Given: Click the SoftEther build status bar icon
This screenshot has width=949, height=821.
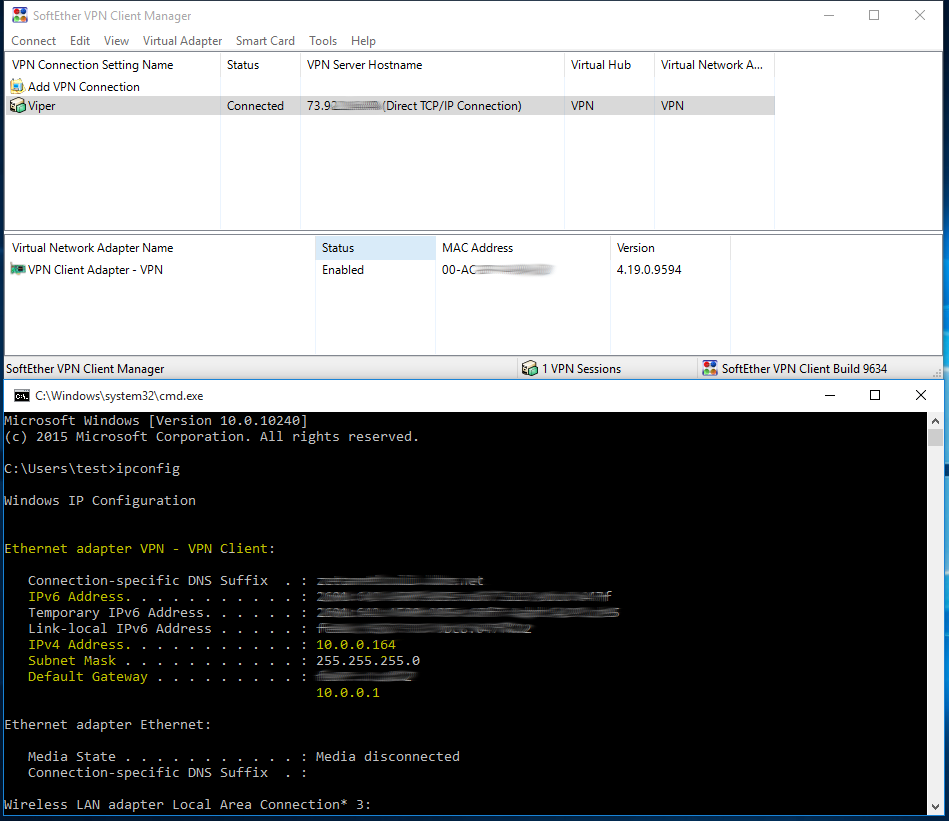Looking at the screenshot, I should (709, 368).
